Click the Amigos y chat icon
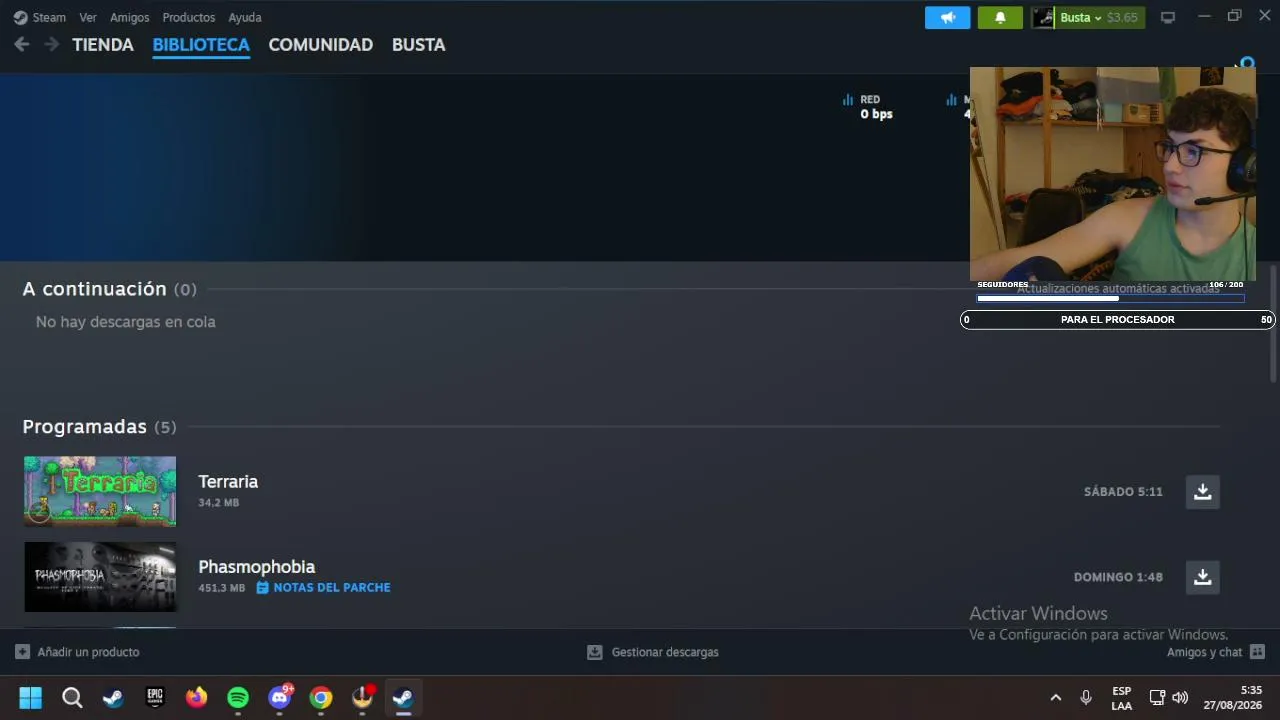 (1257, 652)
